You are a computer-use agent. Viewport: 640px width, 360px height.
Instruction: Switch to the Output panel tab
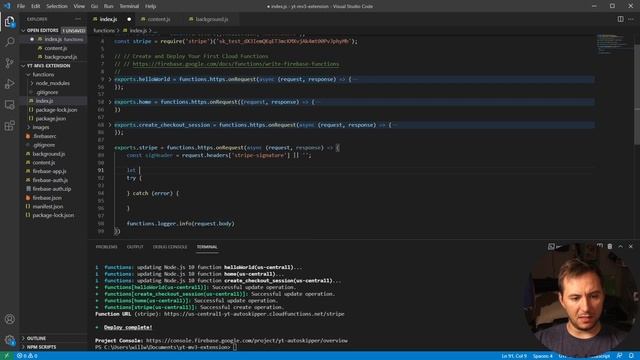(135, 247)
